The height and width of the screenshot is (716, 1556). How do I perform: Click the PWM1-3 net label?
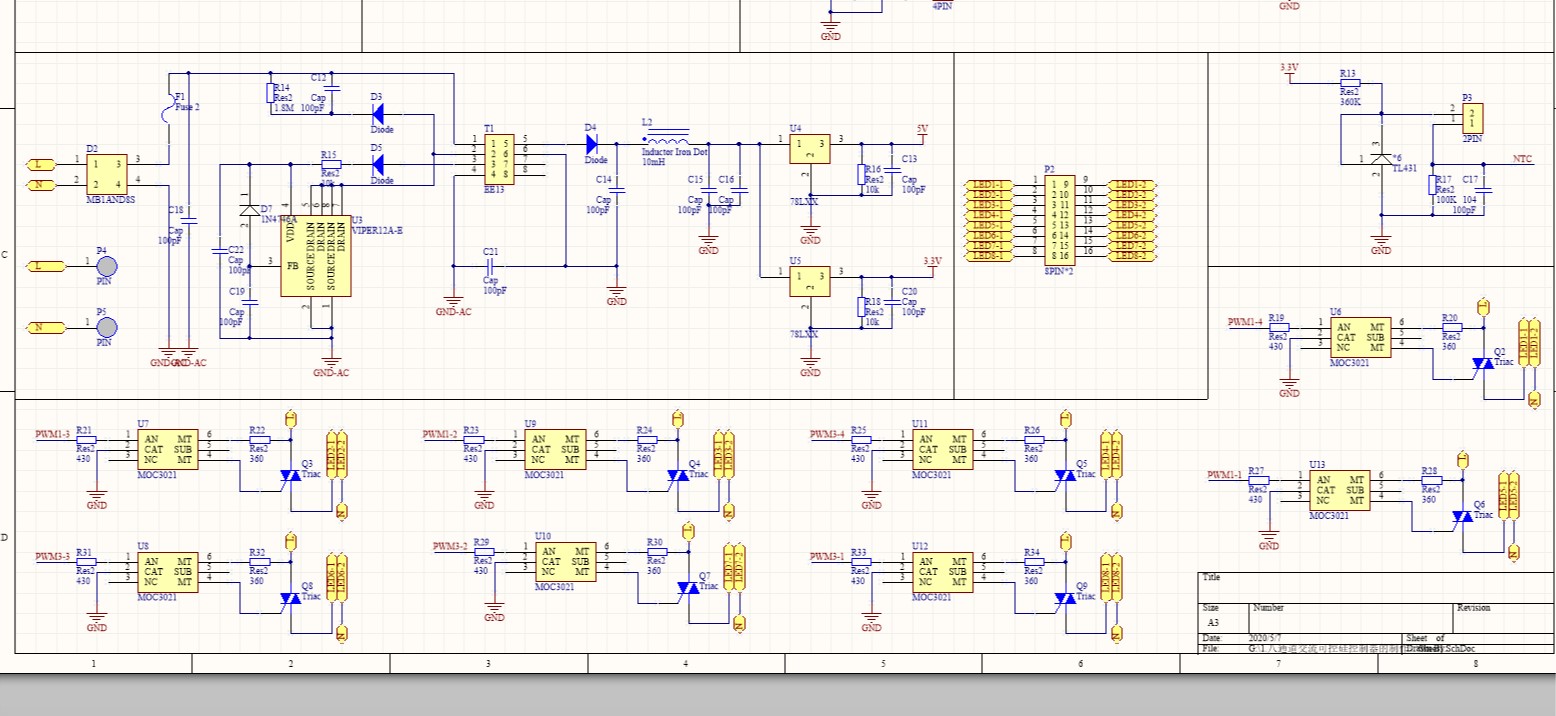tap(52, 435)
